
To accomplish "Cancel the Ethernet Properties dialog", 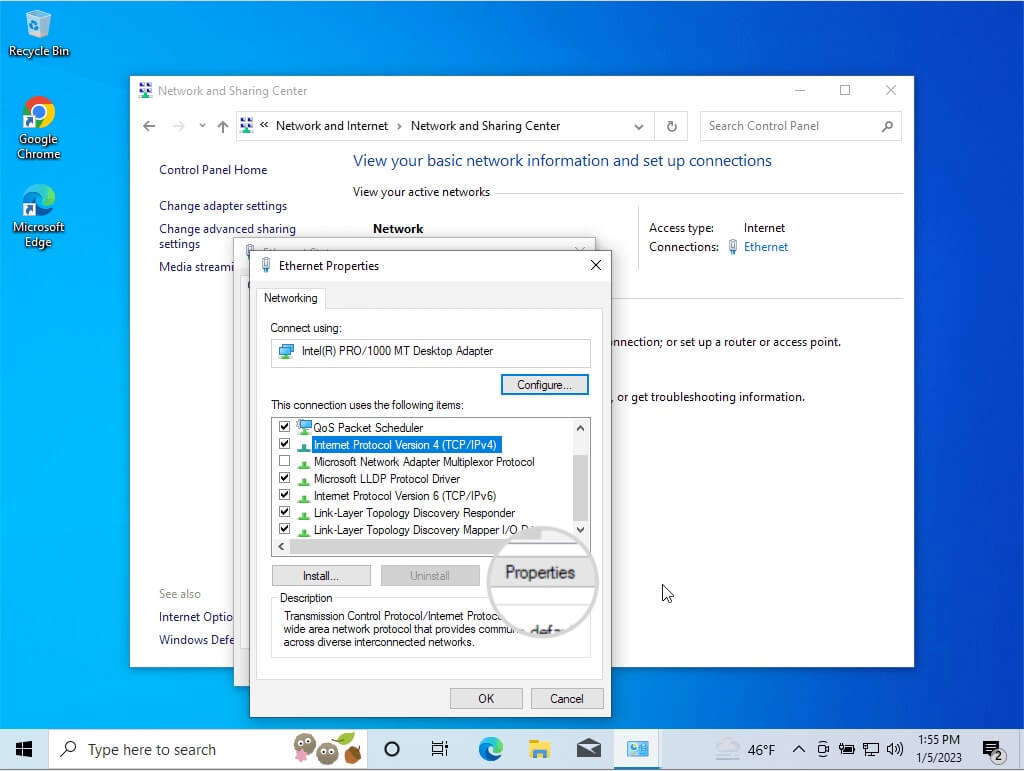I will coord(566,699).
